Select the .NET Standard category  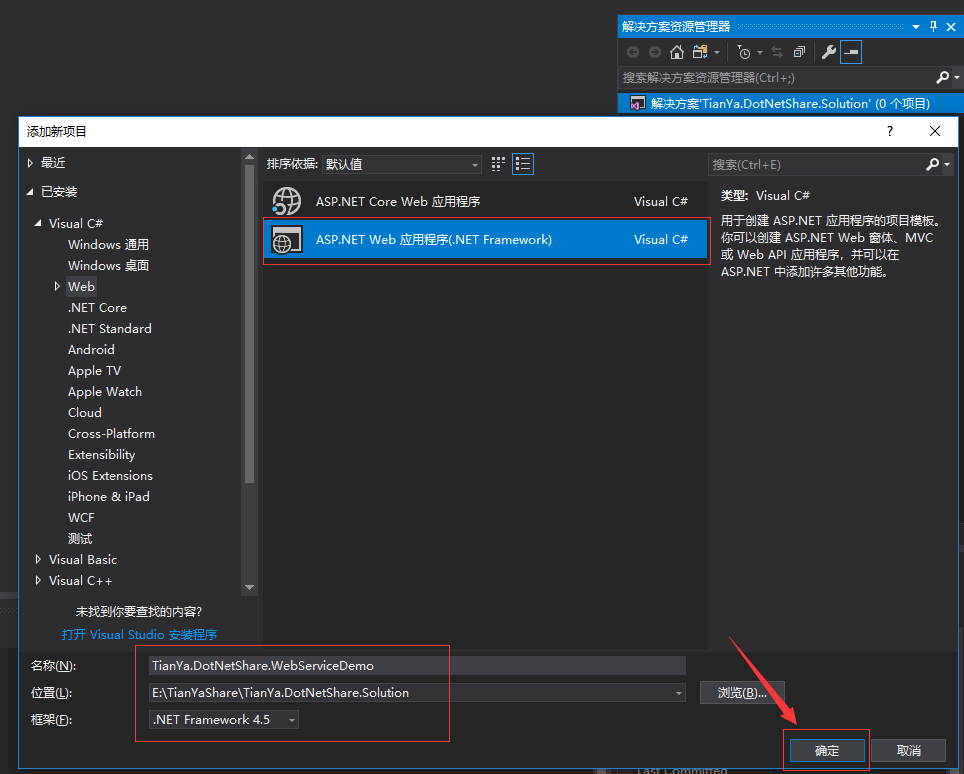[x=109, y=328]
